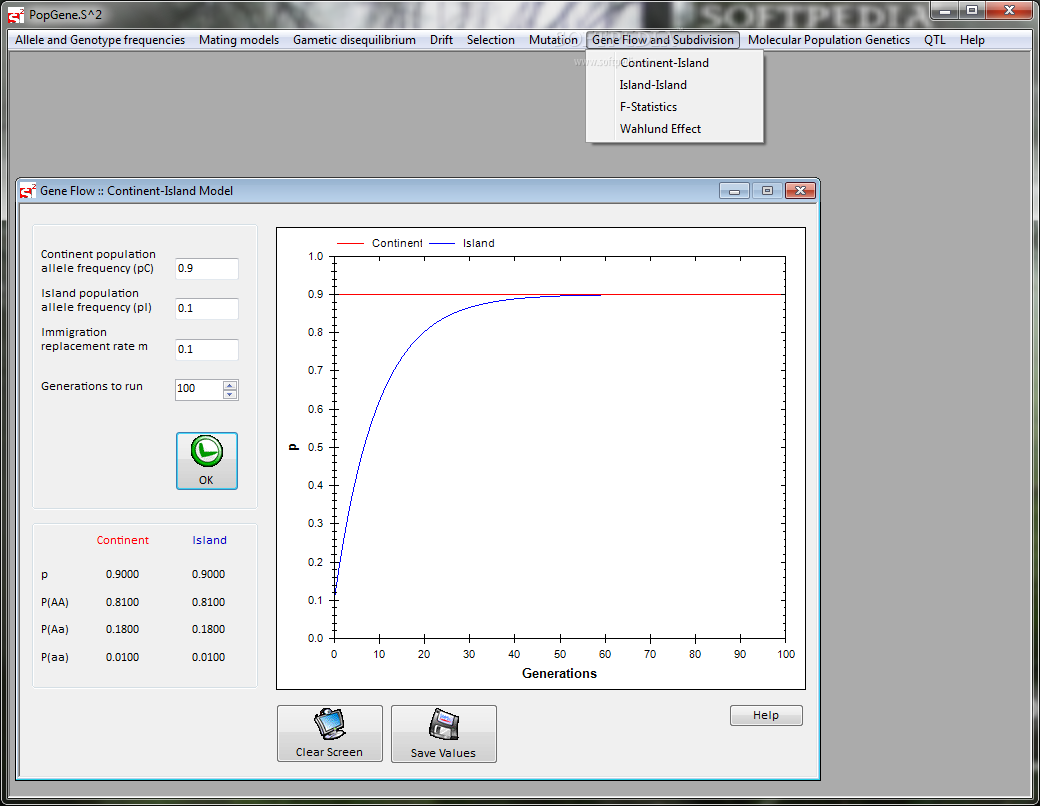Open the Gametic disequilibrium menu
The width and height of the screenshot is (1040, 806).
pyautogui.click(x=354, y=40)
